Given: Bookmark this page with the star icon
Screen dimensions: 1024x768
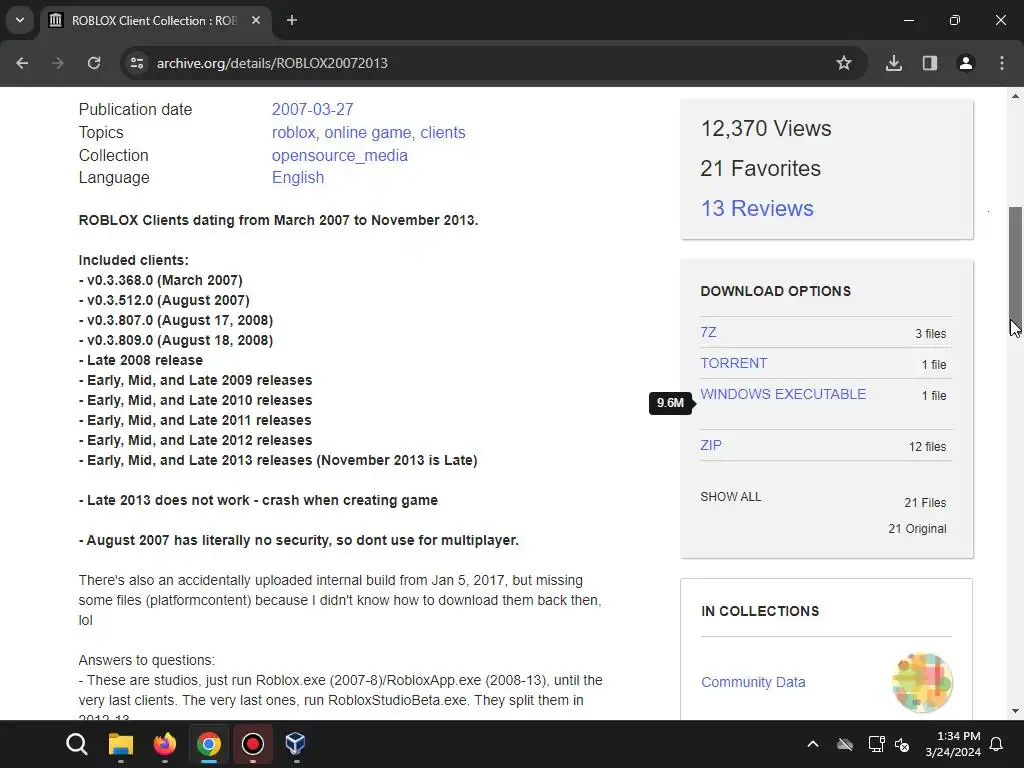Looking at the screenshot, I should pos(844,63).
